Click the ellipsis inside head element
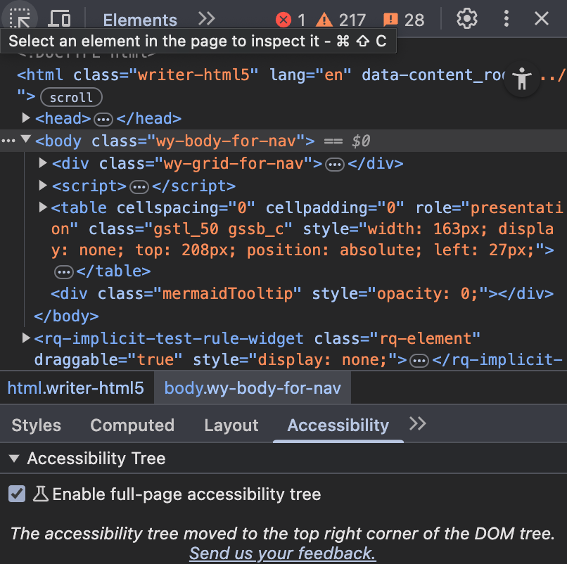 pyautogui.click(x=103, y=119)
